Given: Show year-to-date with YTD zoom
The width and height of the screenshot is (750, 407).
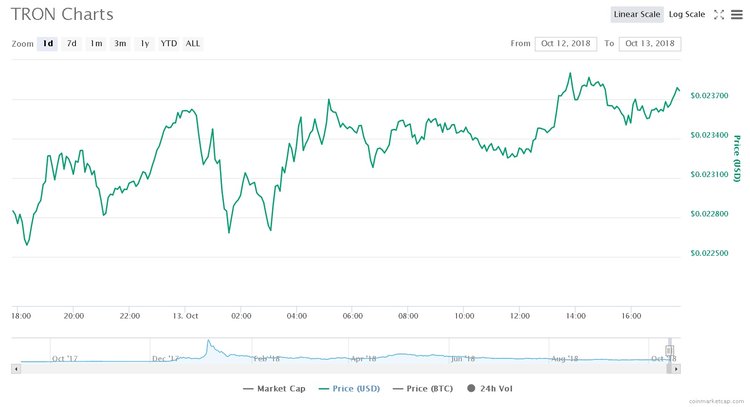Looking at the screenshot, I should (169, 44).
